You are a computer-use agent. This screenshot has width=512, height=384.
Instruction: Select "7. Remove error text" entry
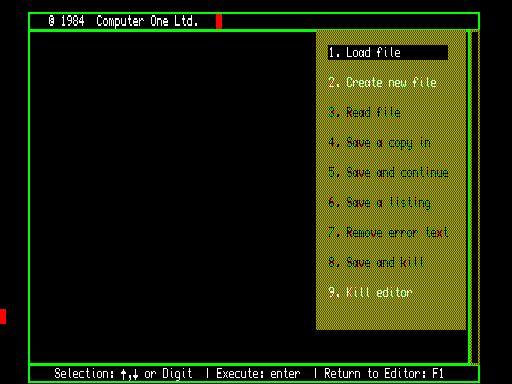(x=388, y=232)
